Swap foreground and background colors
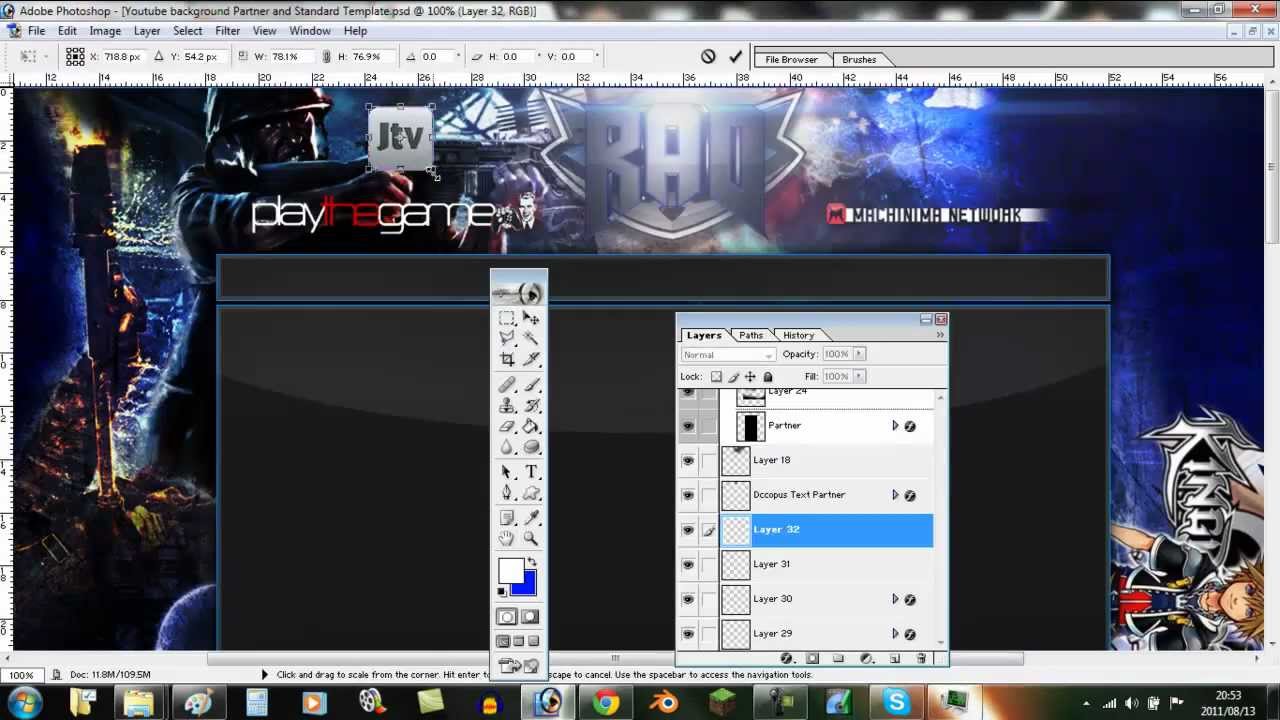 pyautogui.click(x=531, y=563)
